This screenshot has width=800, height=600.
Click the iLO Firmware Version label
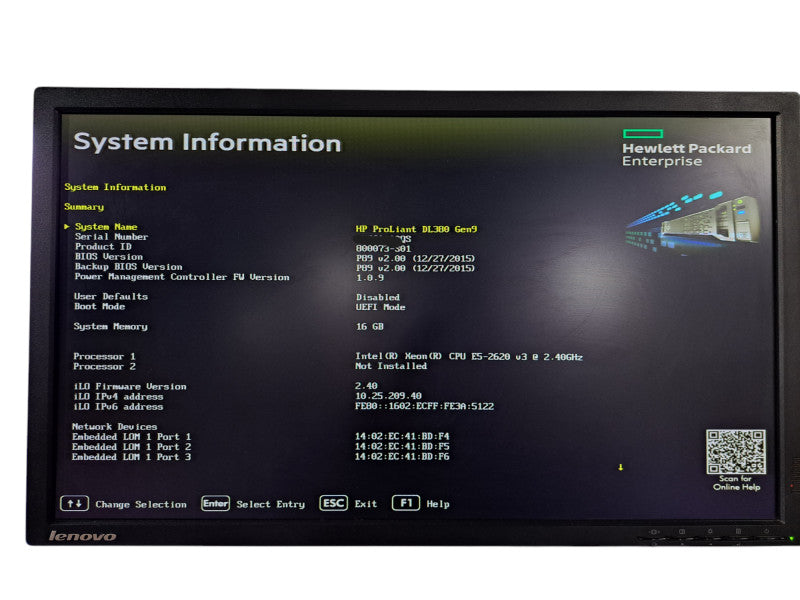[130, 387]
